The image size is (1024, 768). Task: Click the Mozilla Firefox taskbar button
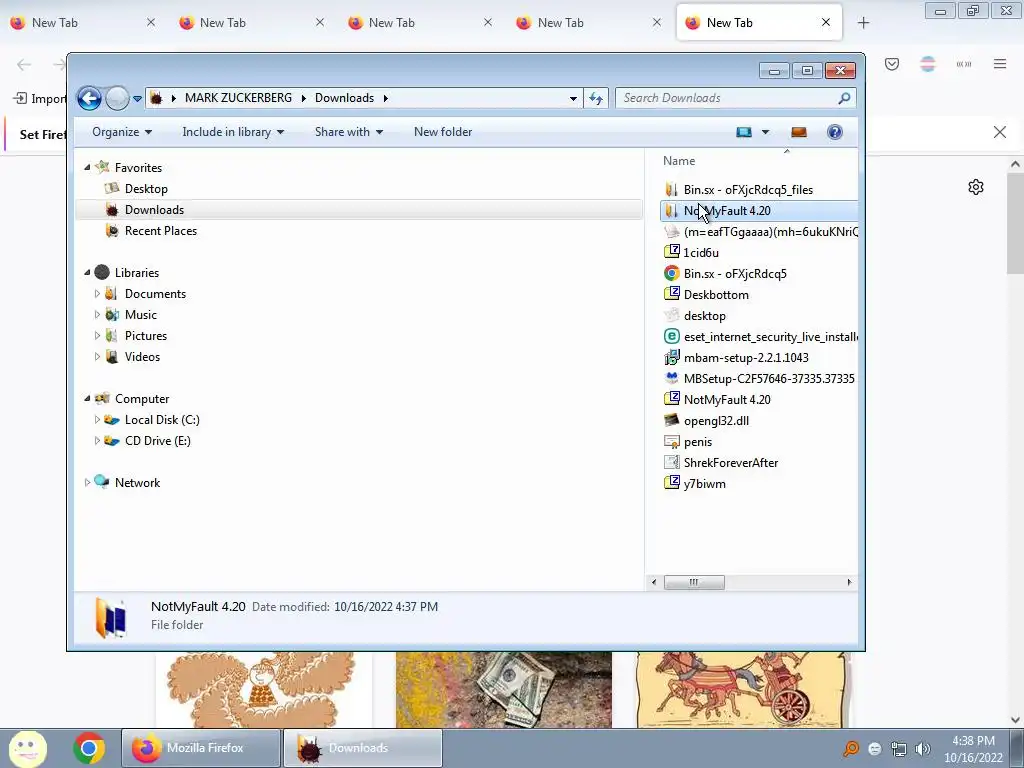(201, 748)
